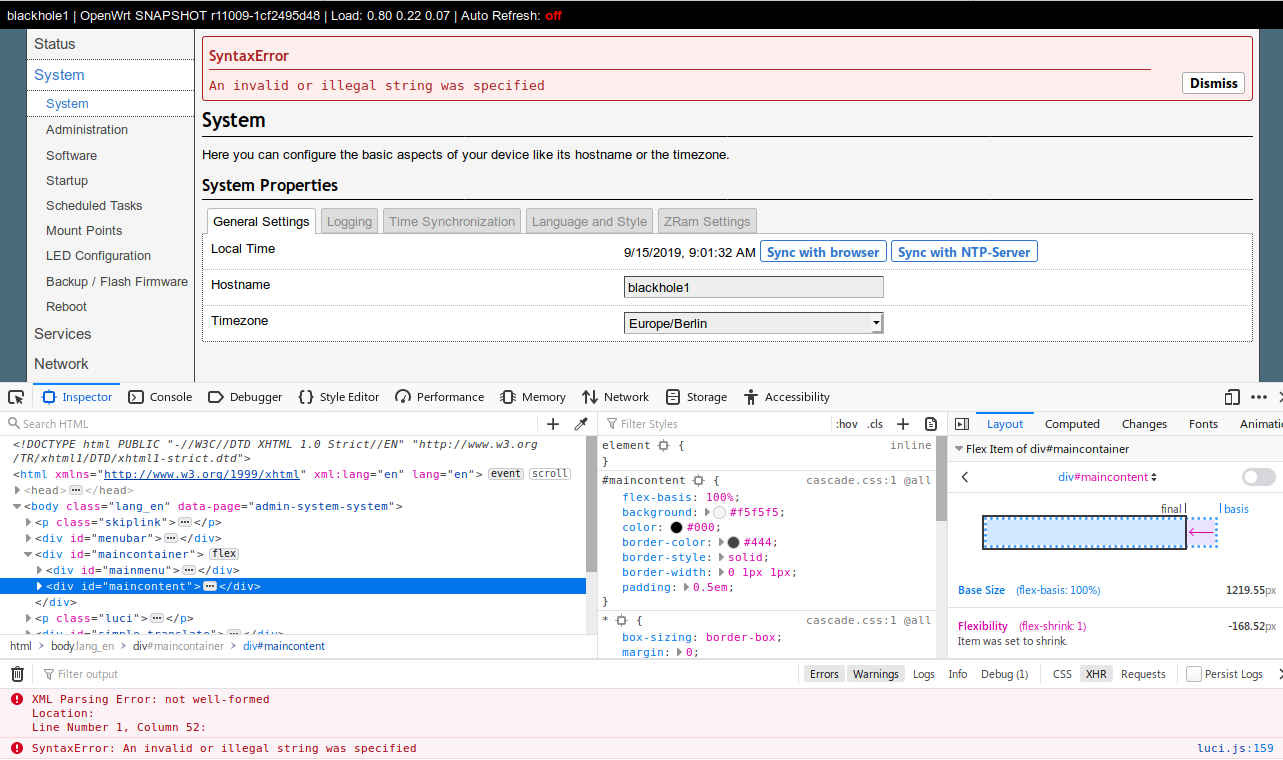Create a new node with the plus icon
This screenshot has height=760, width=1283.
pyautogui.click(x=553, y=424)
